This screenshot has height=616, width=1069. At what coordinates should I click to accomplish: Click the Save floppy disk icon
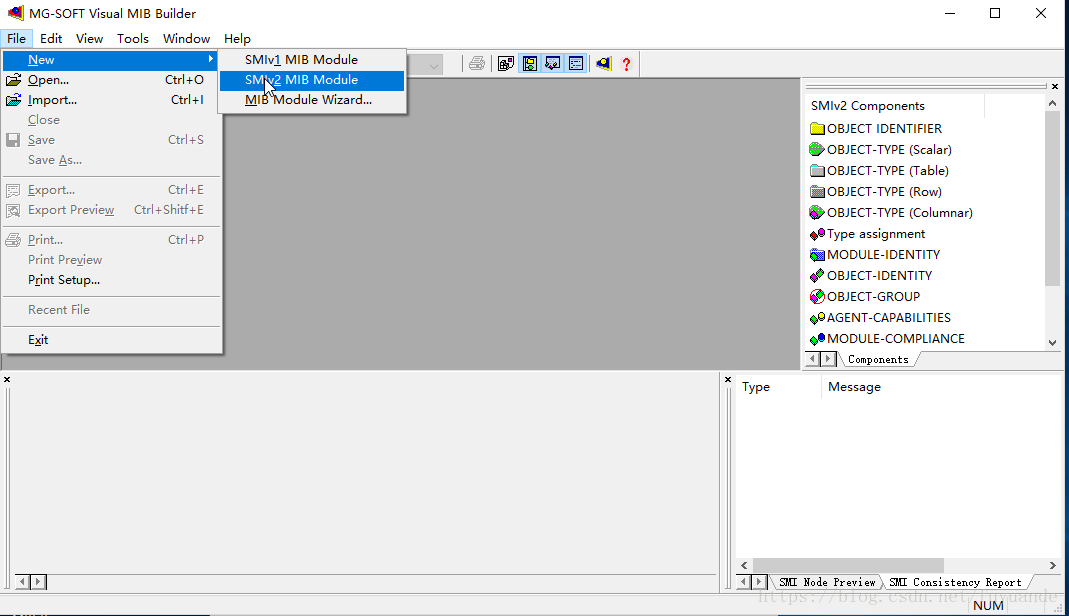[x=13, y=140]
